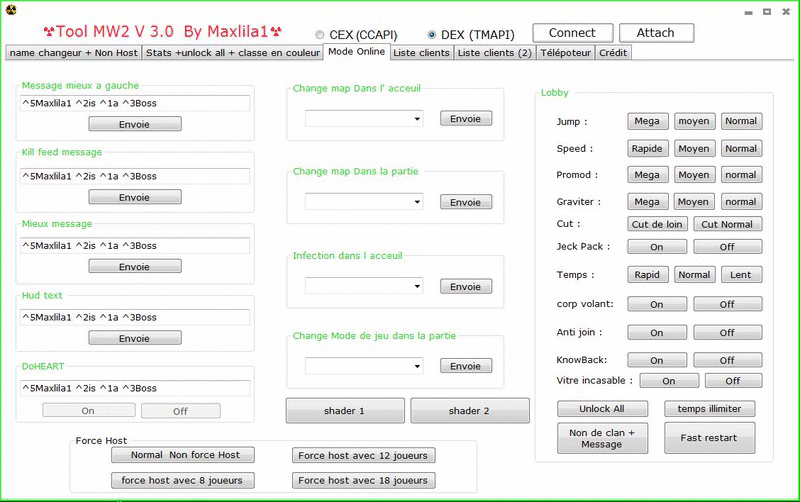Click Envoie for Change map Dans l'acceuil

coord(466,118)
